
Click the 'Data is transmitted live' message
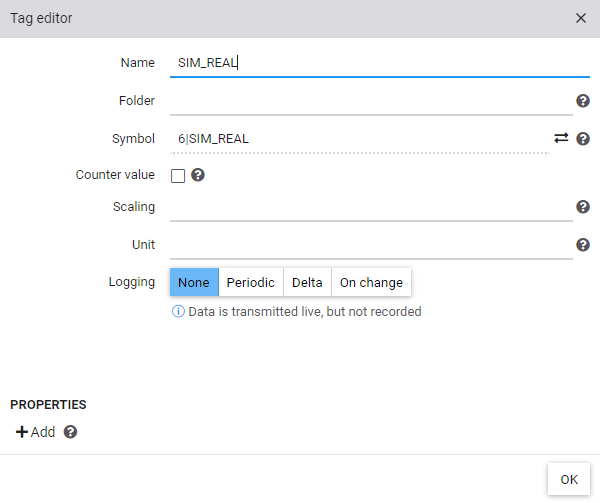pyautogui.click(x=305, y=312)
